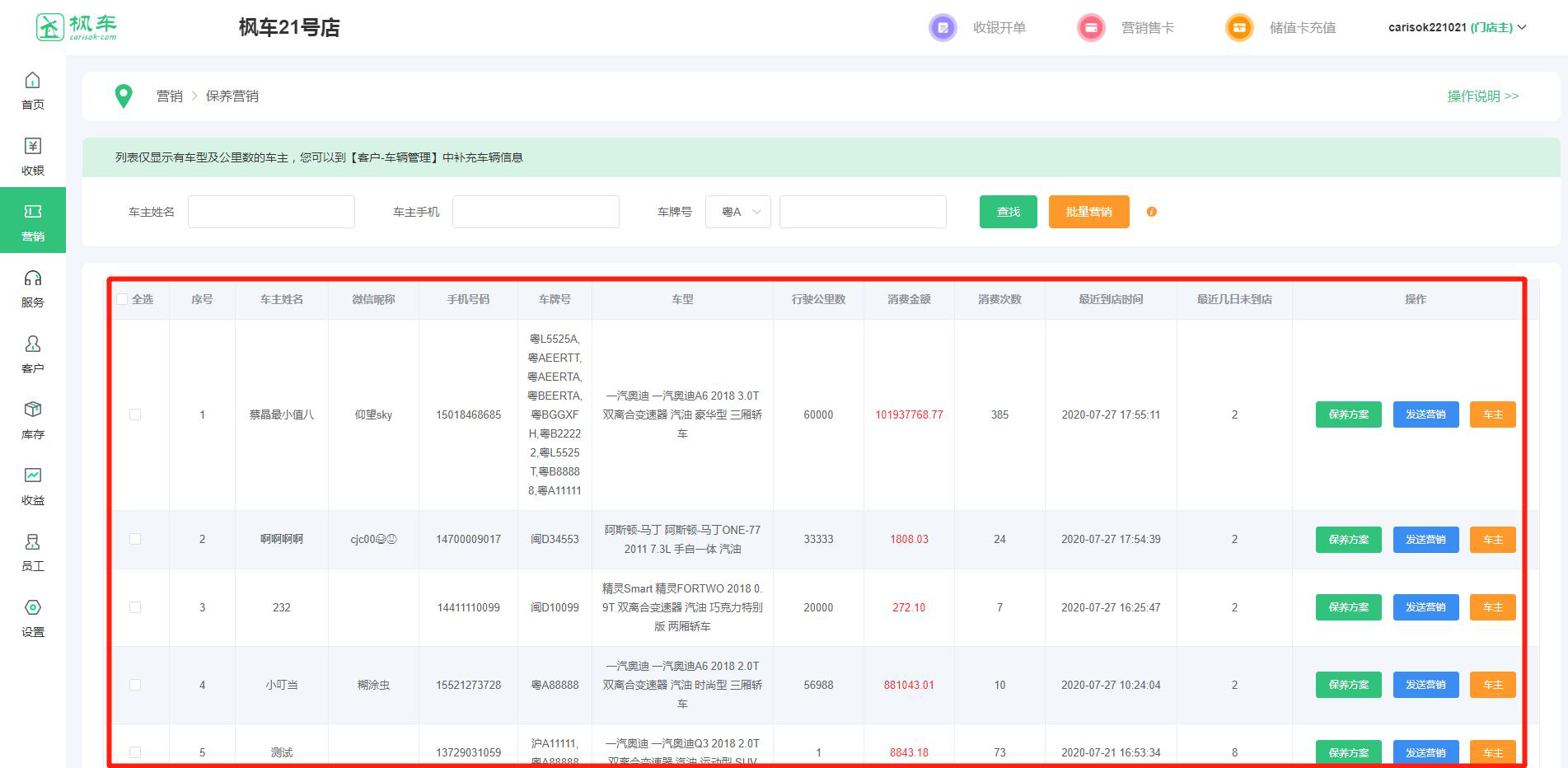This screenshot has width=1568, height=768.
Task: Click the purple 收银开单 icon
Action: tap(943, 28)
